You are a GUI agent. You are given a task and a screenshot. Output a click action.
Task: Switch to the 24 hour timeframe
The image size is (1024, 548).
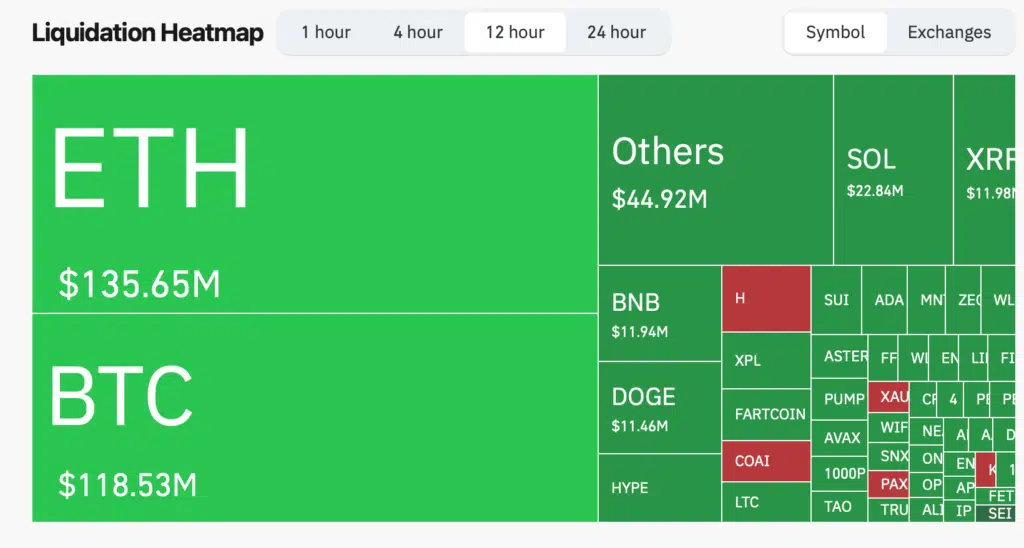tap(616, 32)
